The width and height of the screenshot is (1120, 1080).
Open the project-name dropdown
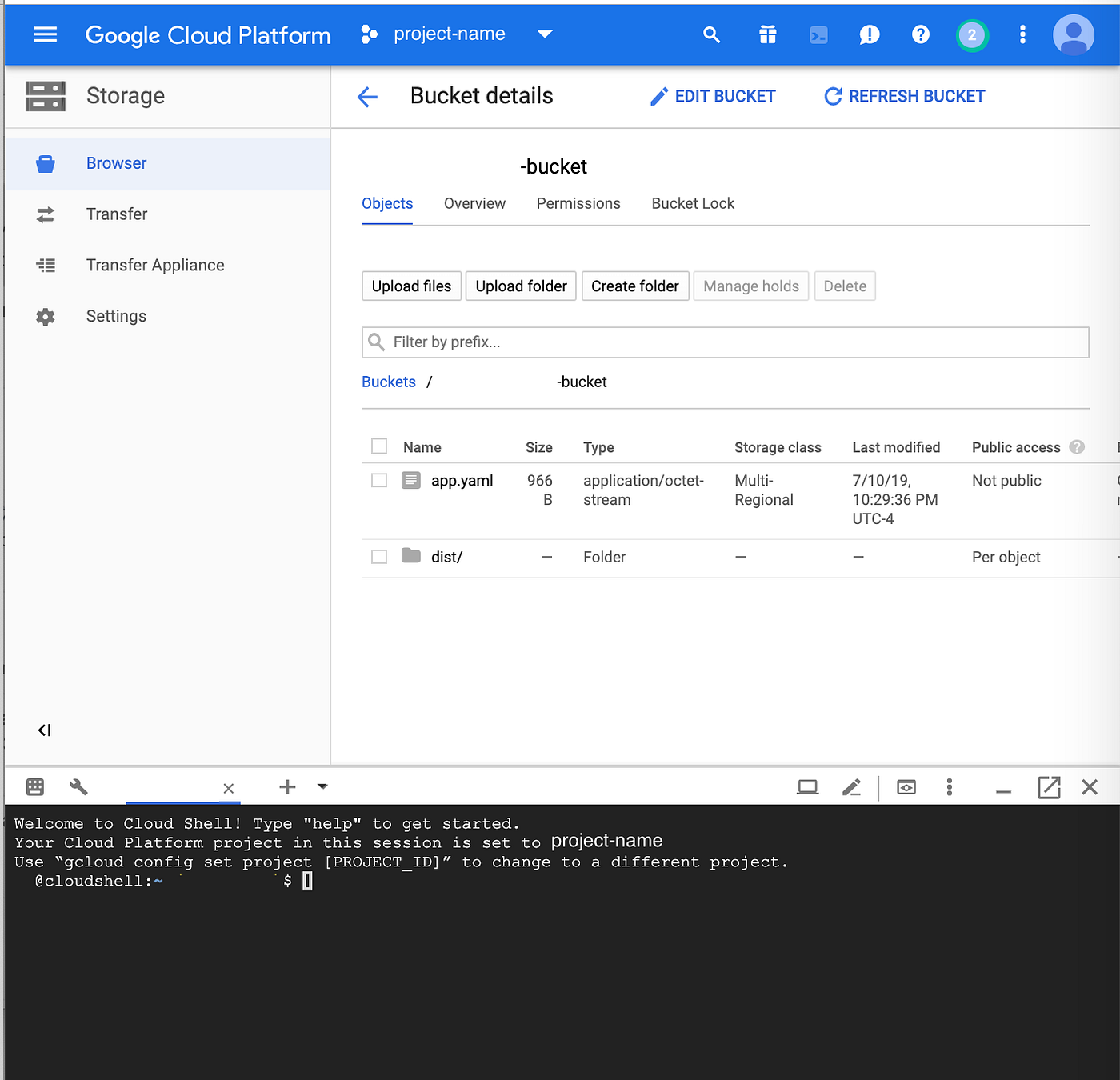tap(545, 34)
